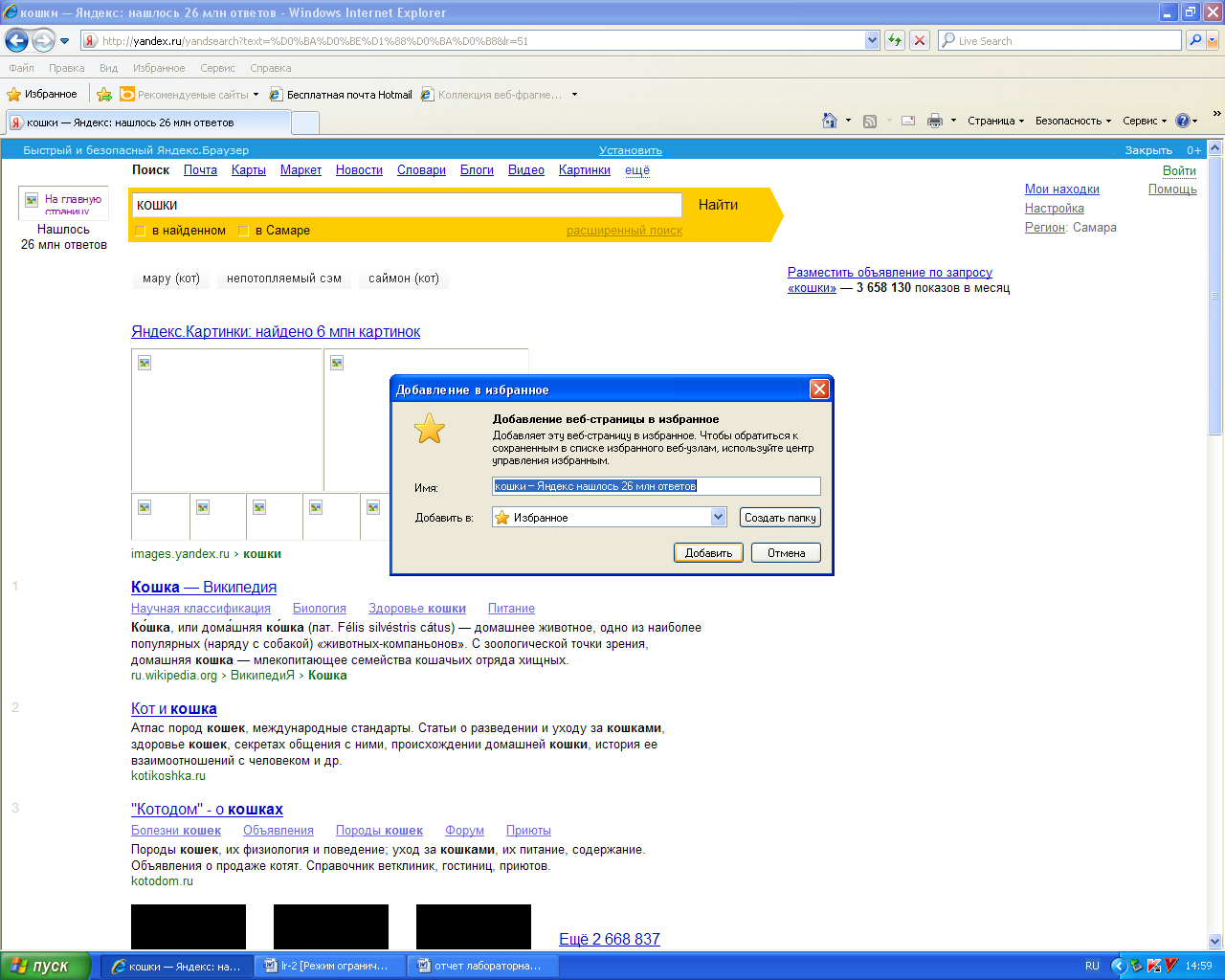Open the Избранное menu in menu bar
Viewport: 1225px width, 980px height.
coord(159,68)
